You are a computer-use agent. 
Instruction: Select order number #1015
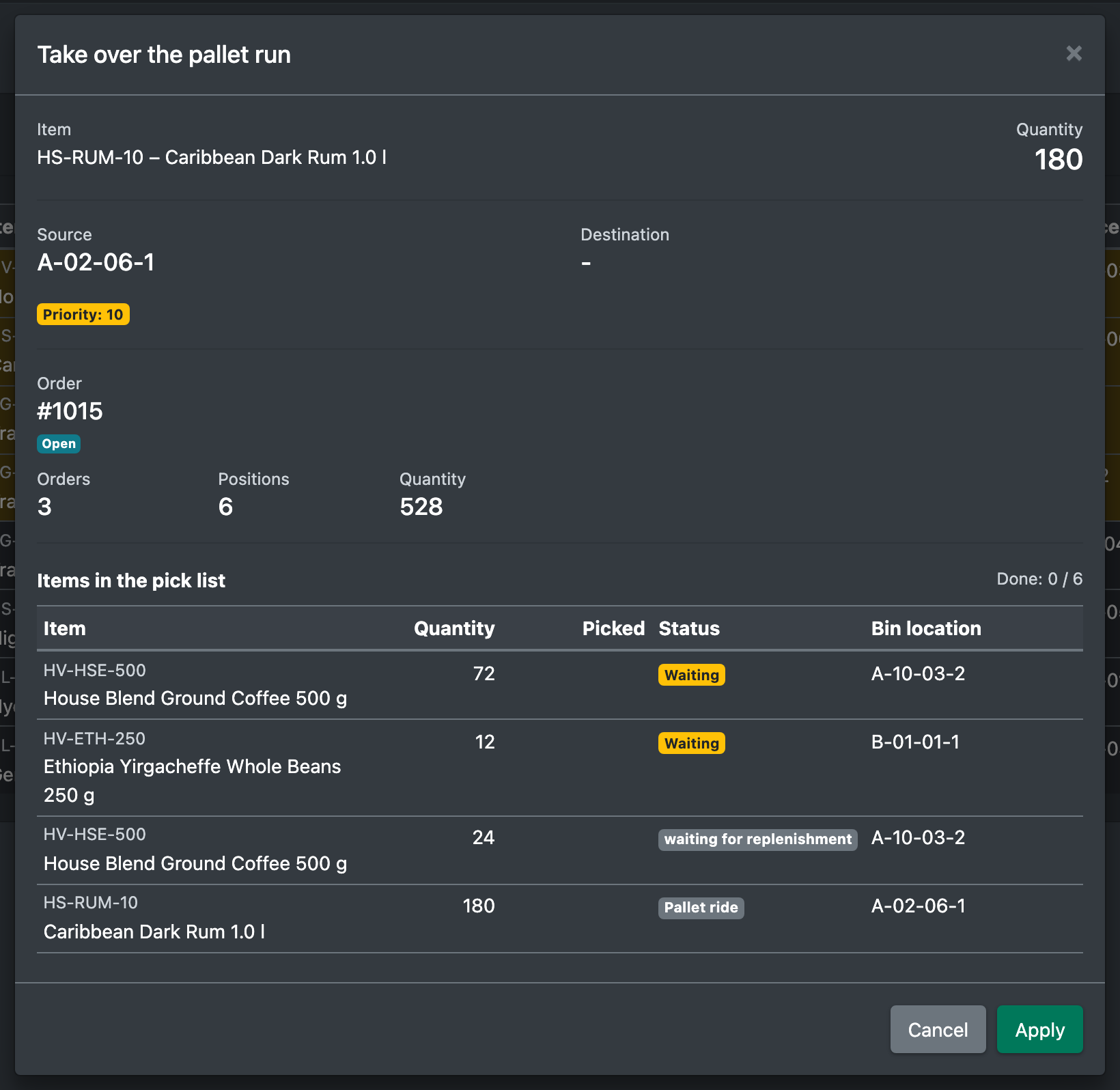tap(70, 411)
